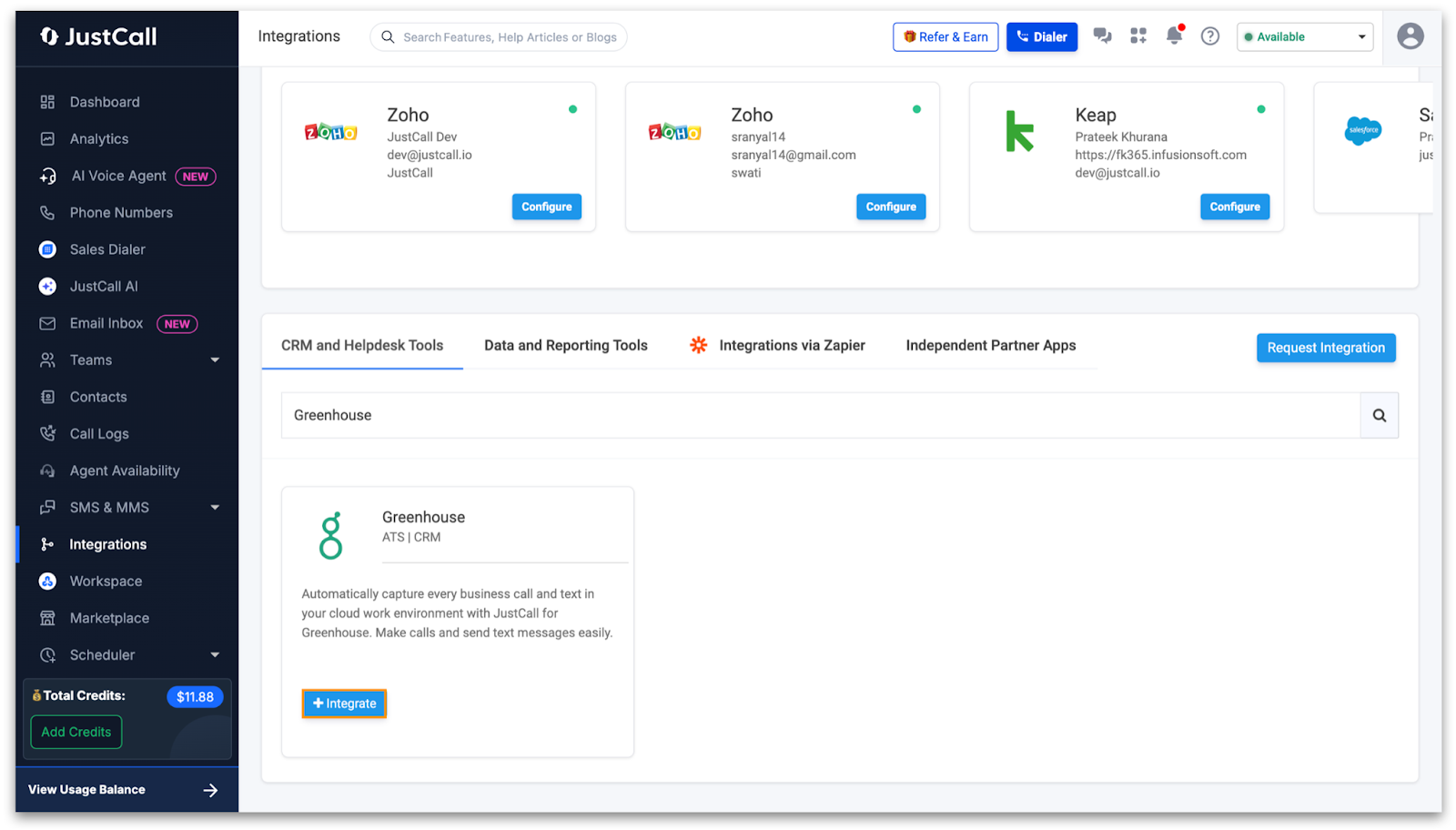
Task: Open the apps grid icon in header
Action: [1138, 36]
